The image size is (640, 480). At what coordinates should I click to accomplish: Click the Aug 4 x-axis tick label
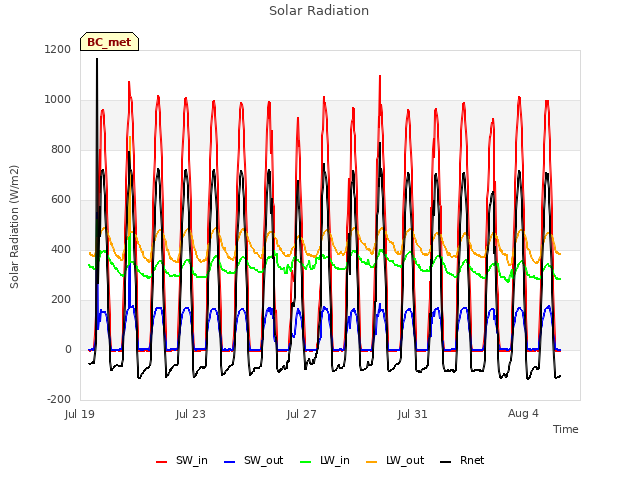(523, 413)
